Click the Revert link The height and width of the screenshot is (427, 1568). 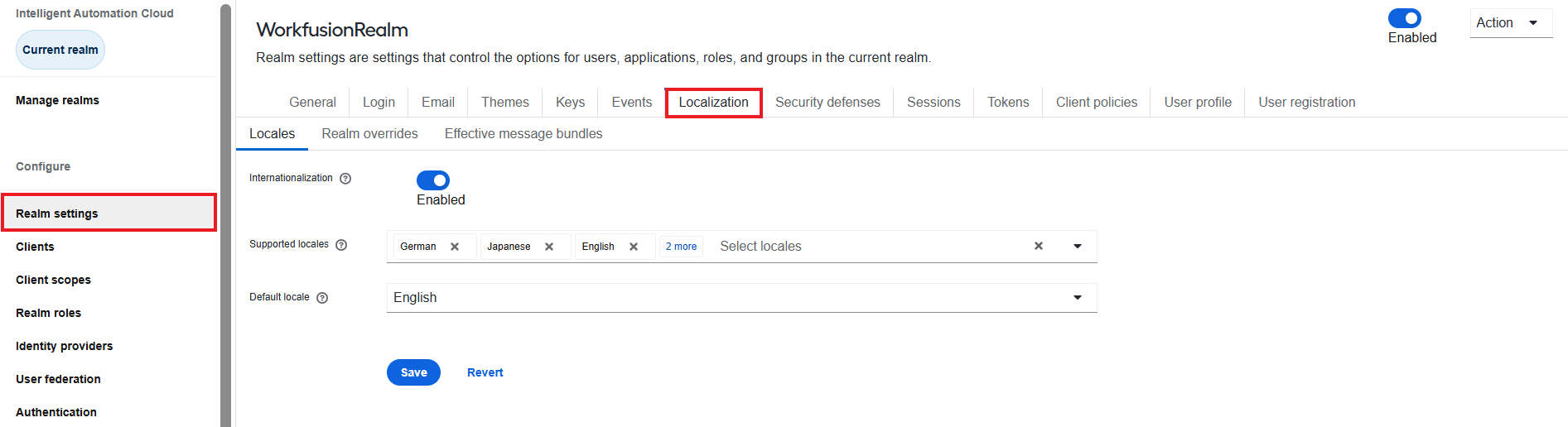[485, 372]
